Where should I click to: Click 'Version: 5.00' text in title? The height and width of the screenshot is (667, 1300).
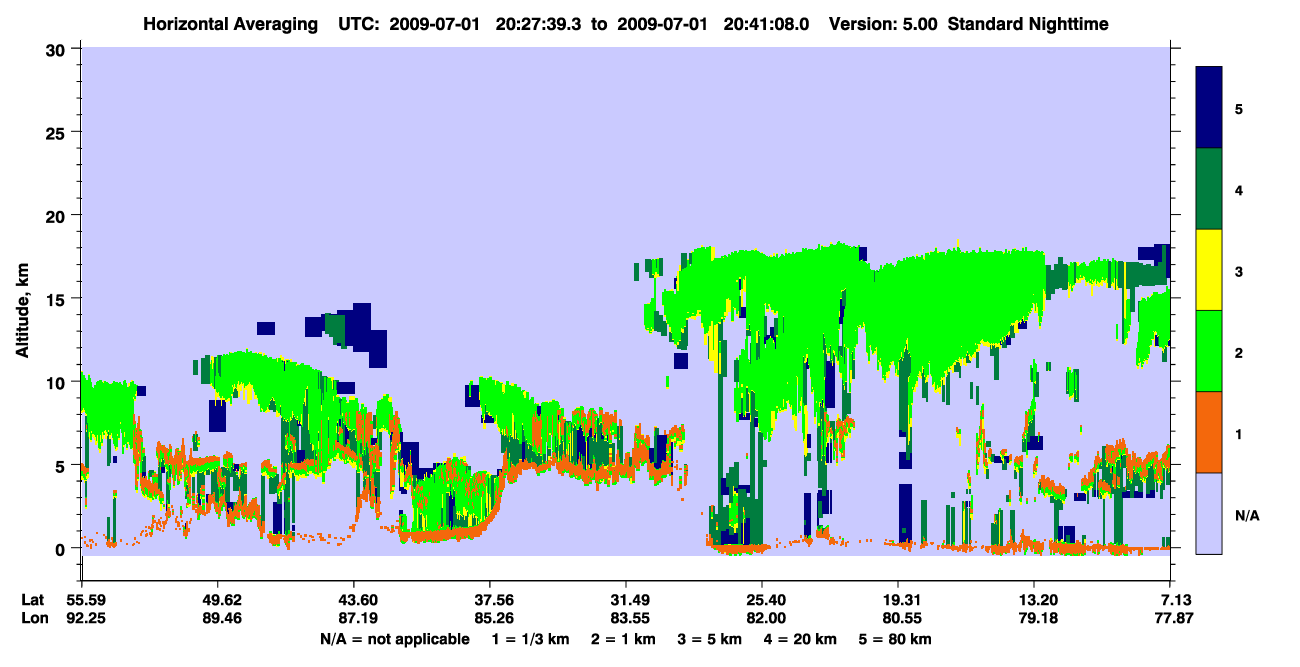coord(883,24)
